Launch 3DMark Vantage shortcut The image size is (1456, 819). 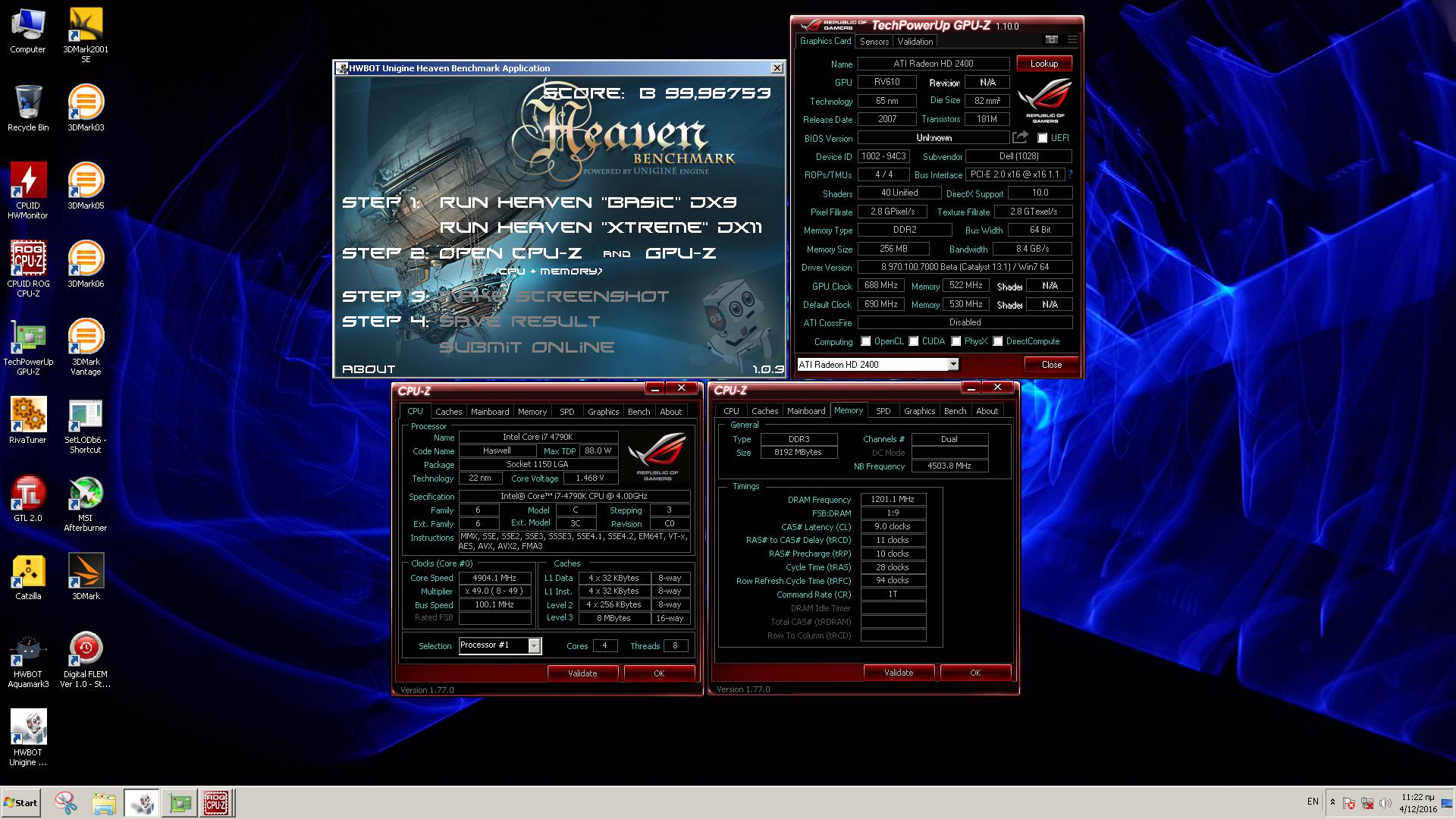point(86,347)
